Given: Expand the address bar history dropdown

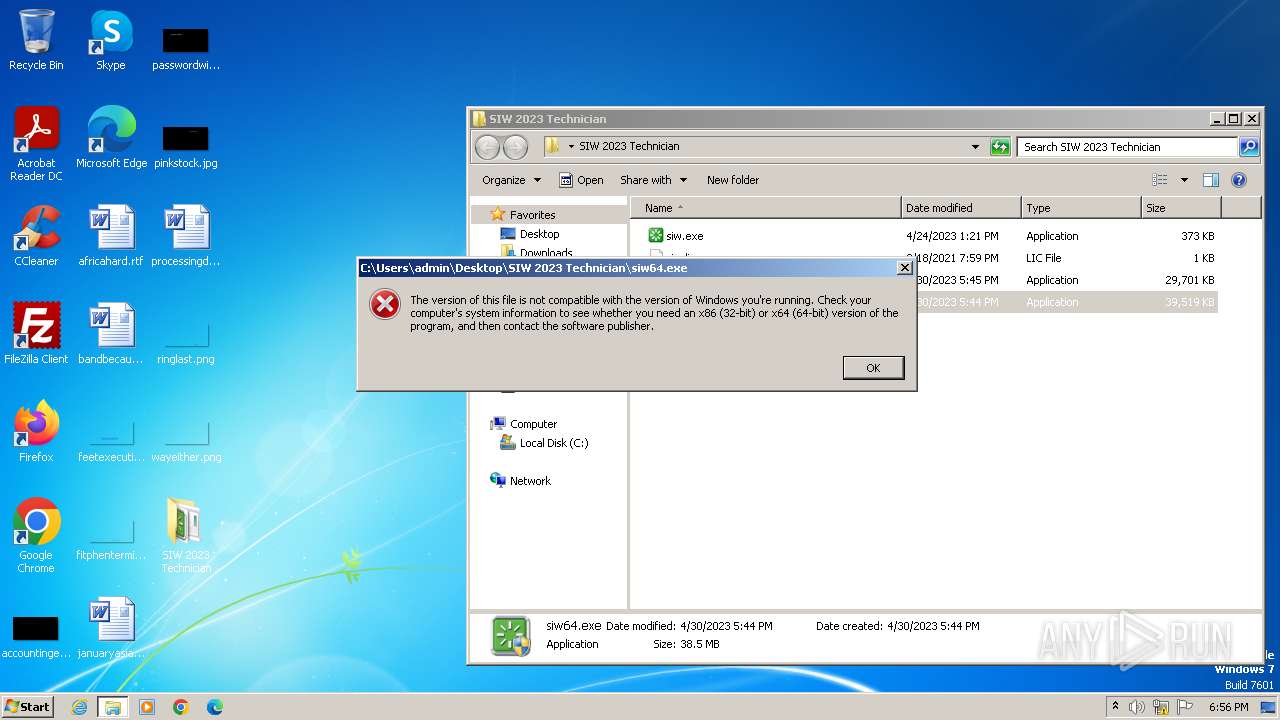Looking at the screenshot, I should pos(975,147).
